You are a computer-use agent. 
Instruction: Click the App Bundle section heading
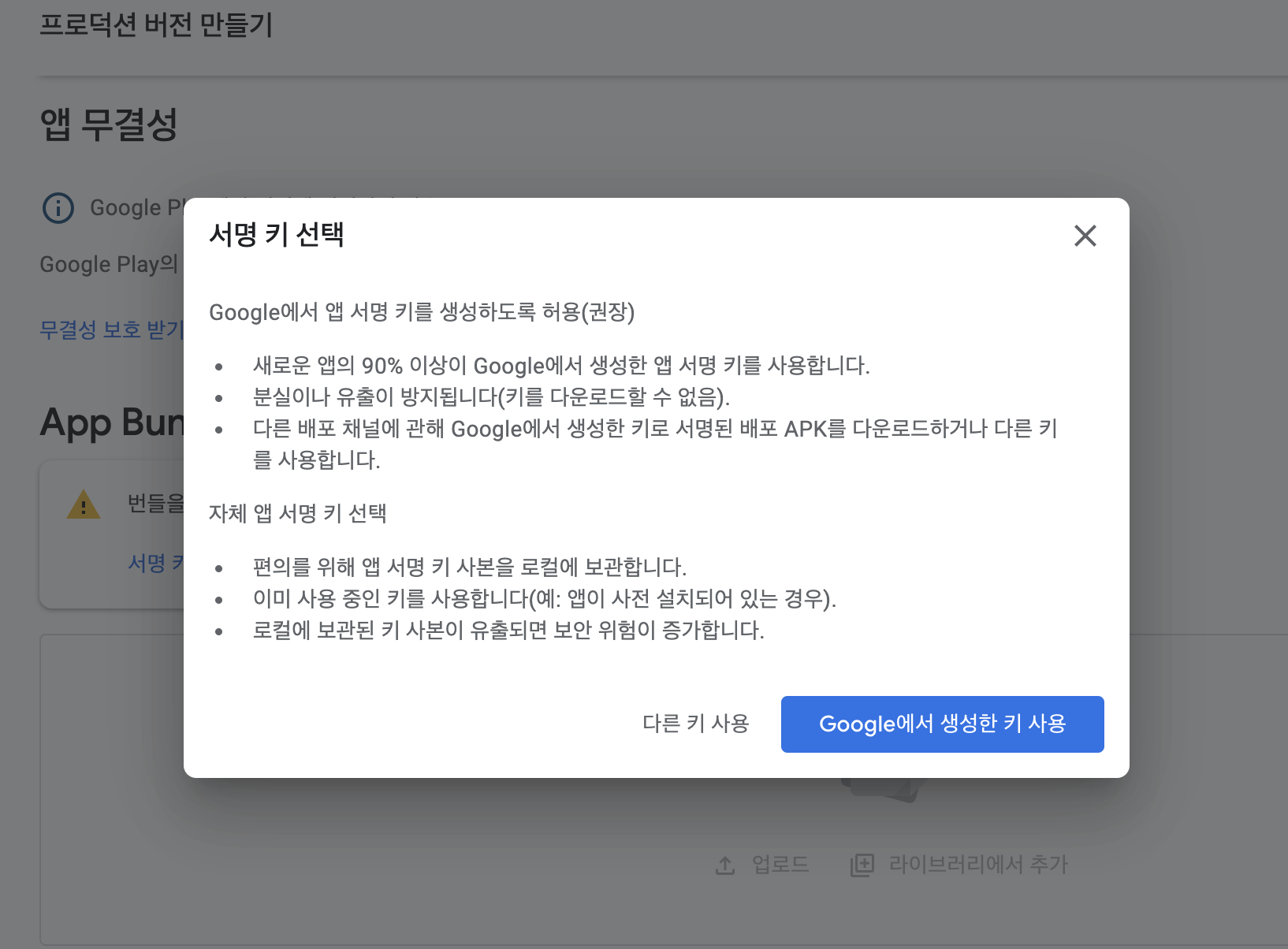coord(112,422)
